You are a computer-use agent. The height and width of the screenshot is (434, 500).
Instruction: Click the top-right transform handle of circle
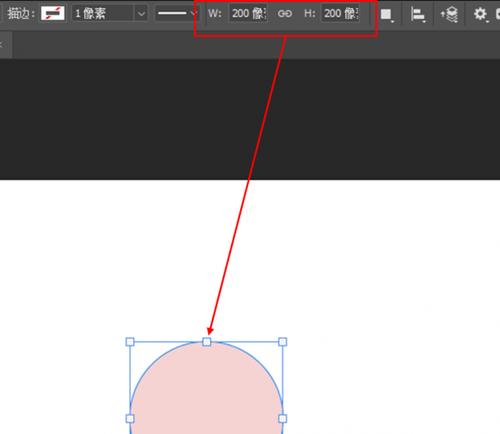tap(282, 342)
